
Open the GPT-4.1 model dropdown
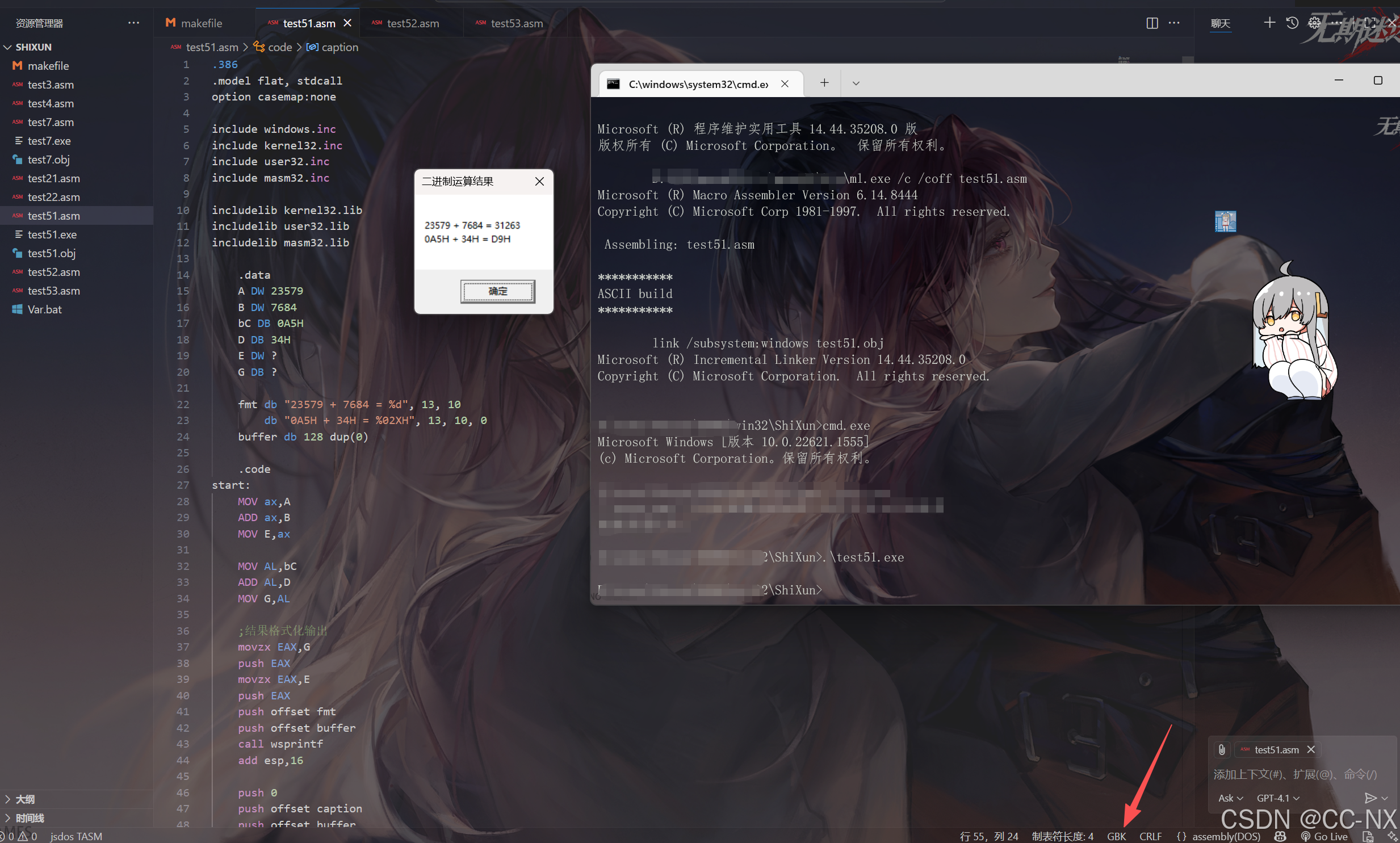(1278, 798)
